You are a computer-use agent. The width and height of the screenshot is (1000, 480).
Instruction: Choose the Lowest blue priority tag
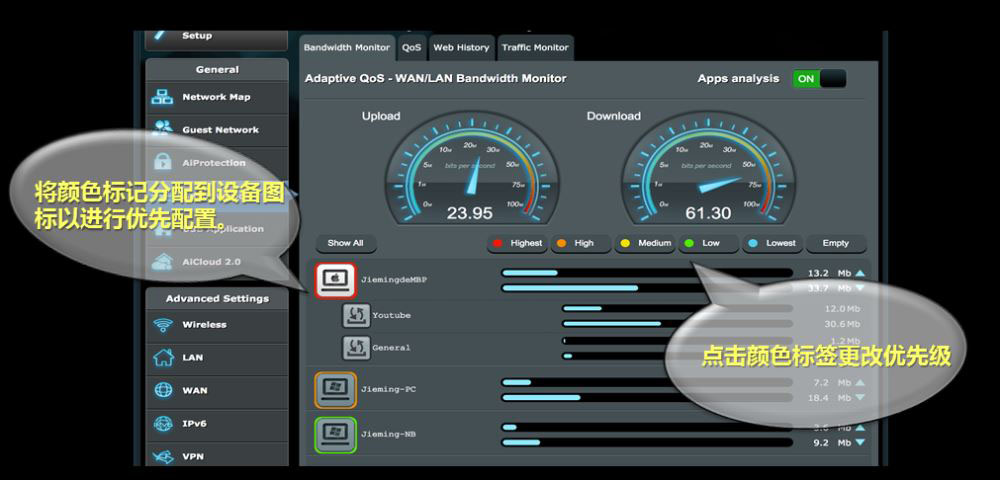pyautogui.click(x=772, y=244)
